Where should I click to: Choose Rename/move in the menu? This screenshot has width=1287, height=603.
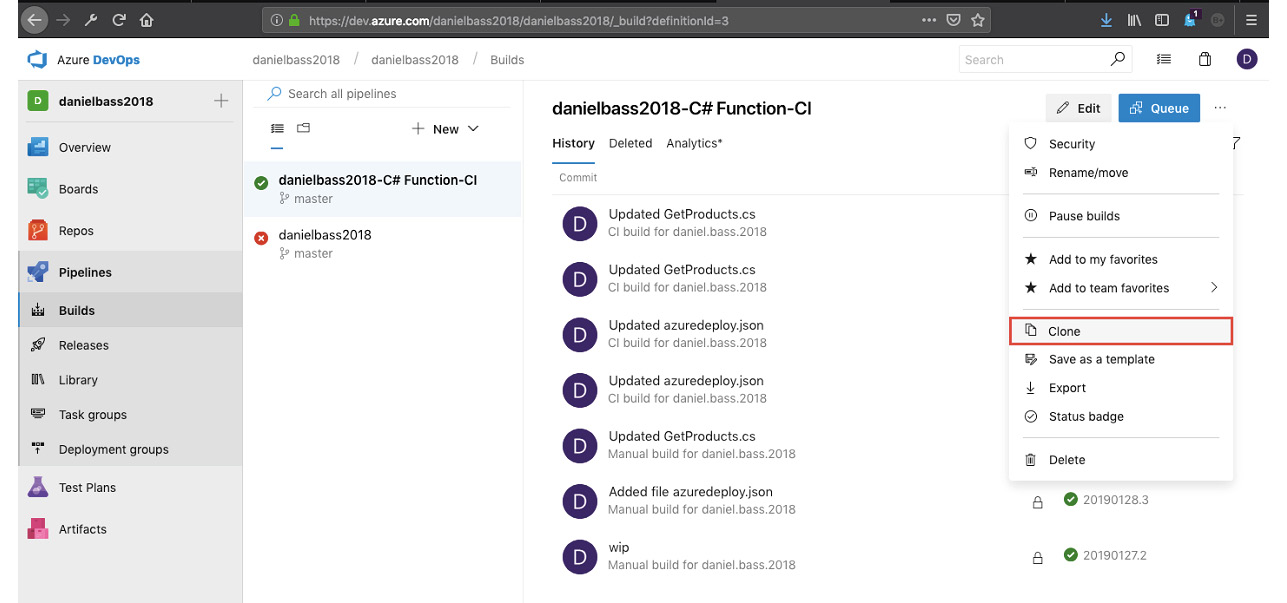coord(1120,173)
